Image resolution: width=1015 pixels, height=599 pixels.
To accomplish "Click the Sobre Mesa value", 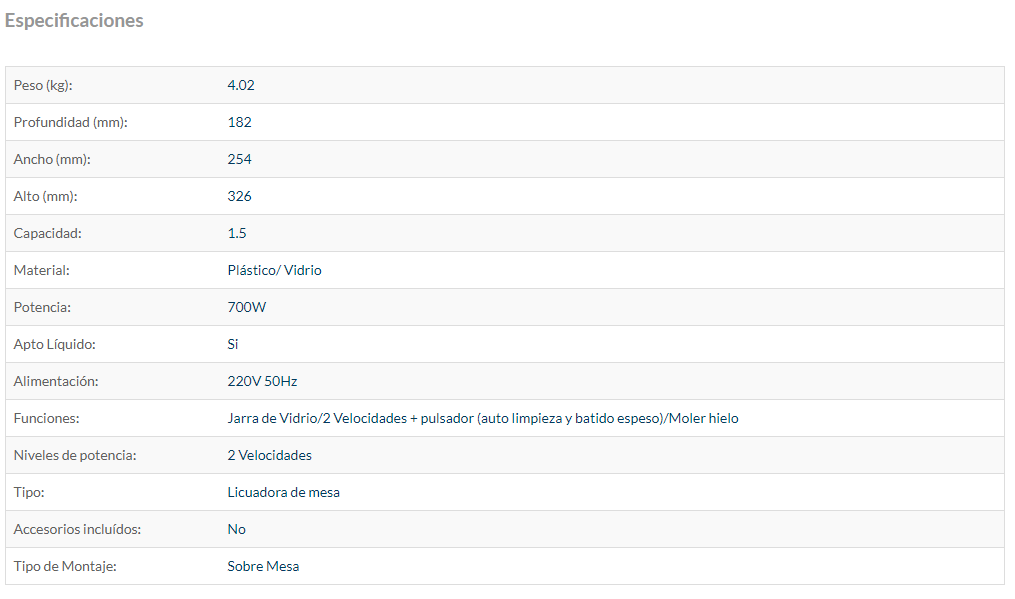I will pyautogui.click(x=263, y=566).
